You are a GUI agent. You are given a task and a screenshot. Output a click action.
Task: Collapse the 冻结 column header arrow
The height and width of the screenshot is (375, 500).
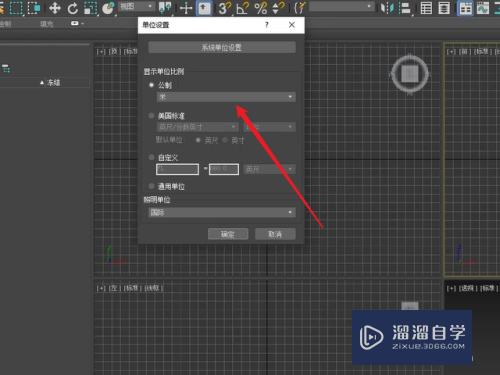(x=42, y=83)
